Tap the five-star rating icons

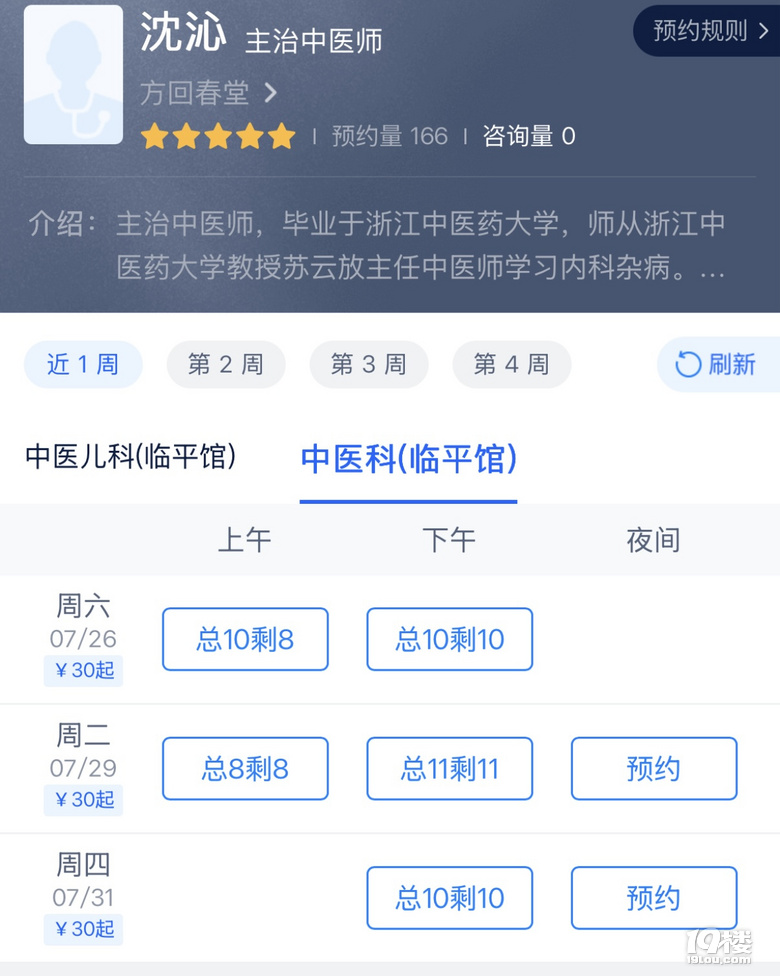(x=218, y=136)
